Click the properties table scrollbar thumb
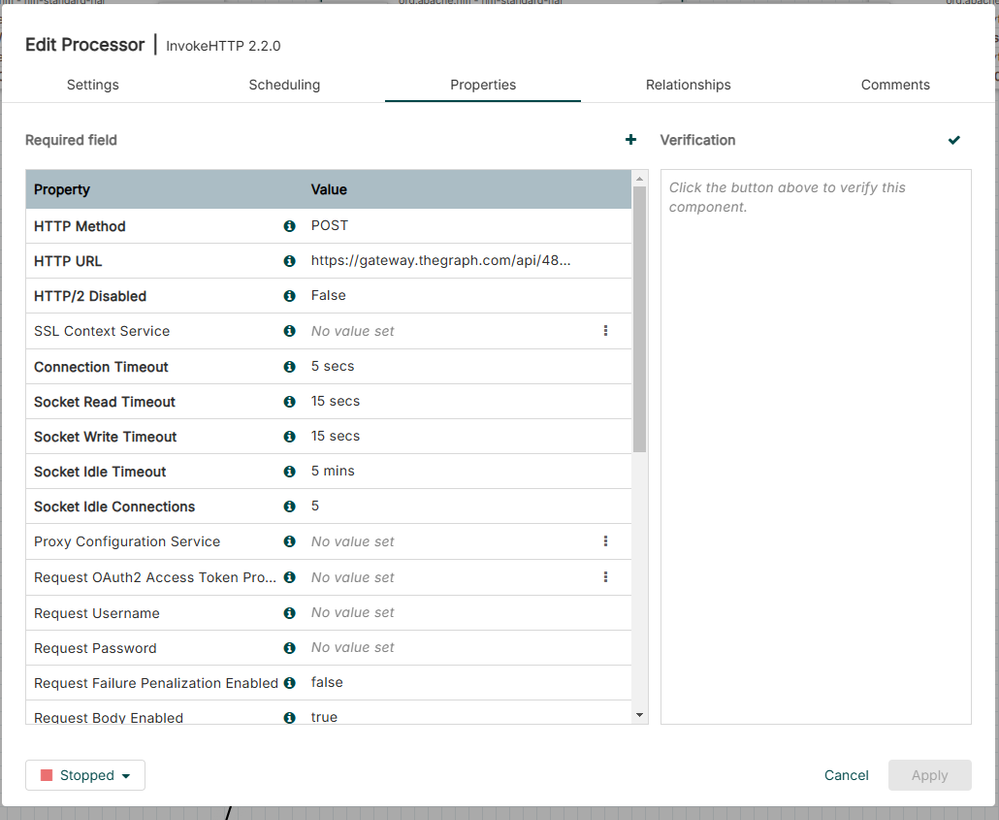Image resolution: width=999 pixels, height=820 pixels. pyautogui.click(x=640, y=320)
